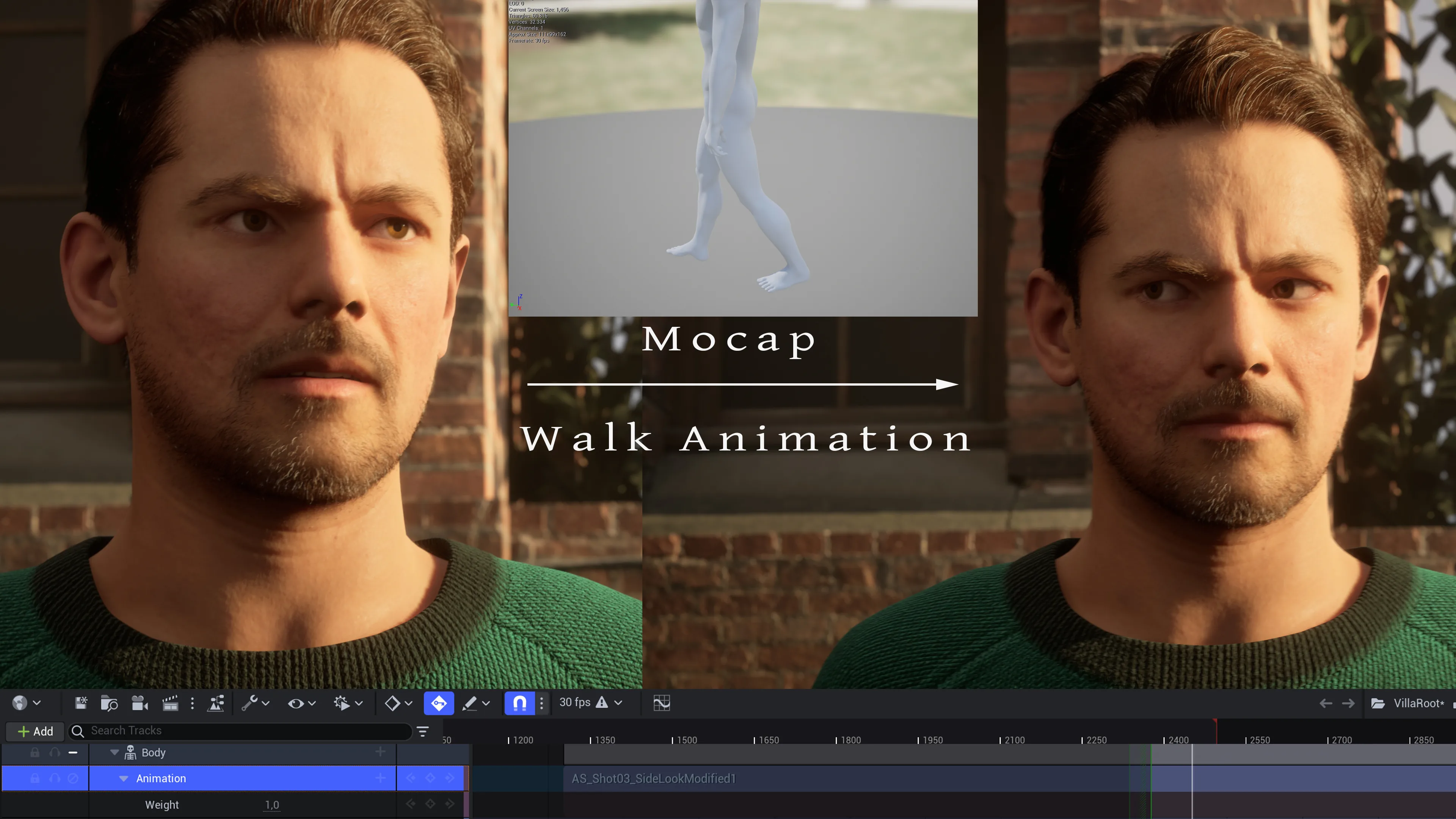Select the Animation track row
The height and width of the screenshot is (819, 1456).
(x=235, y=778)
